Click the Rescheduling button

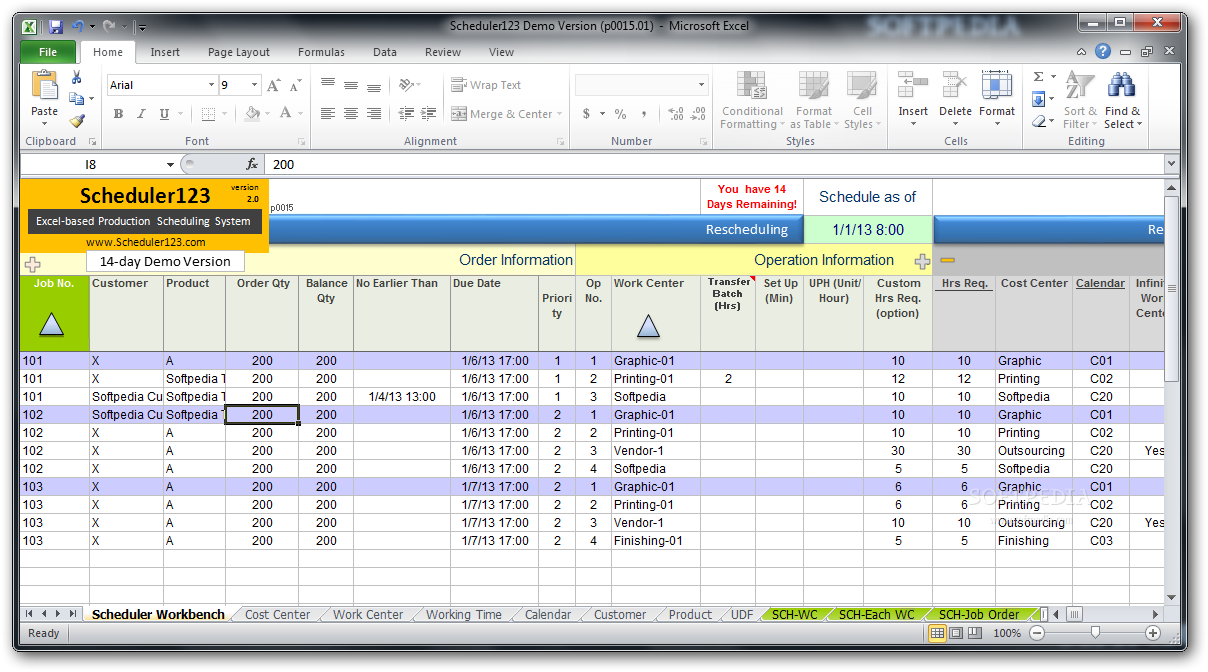746,230
